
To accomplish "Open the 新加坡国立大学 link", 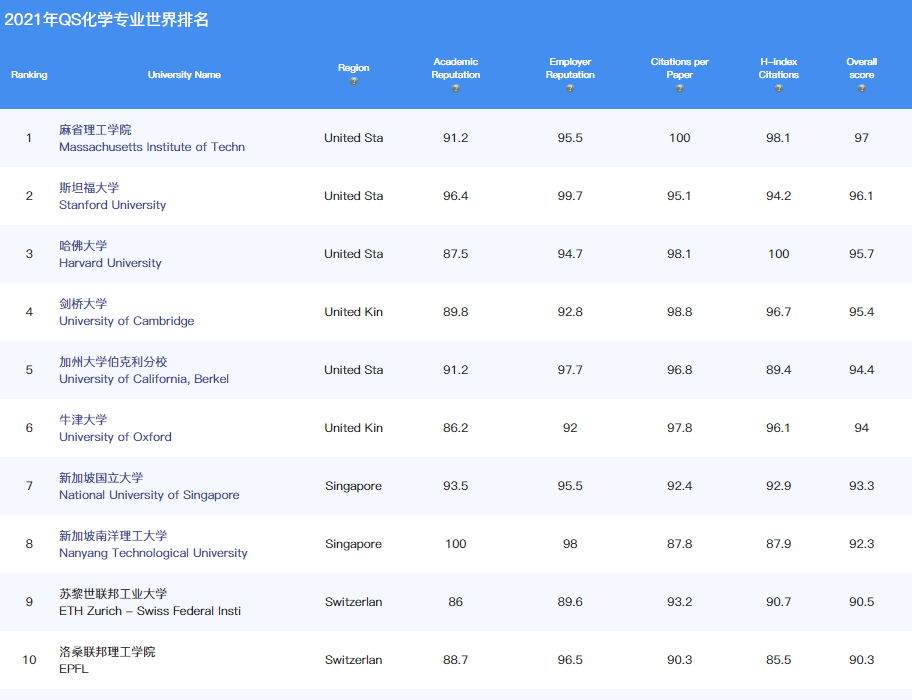I will 101,478.
